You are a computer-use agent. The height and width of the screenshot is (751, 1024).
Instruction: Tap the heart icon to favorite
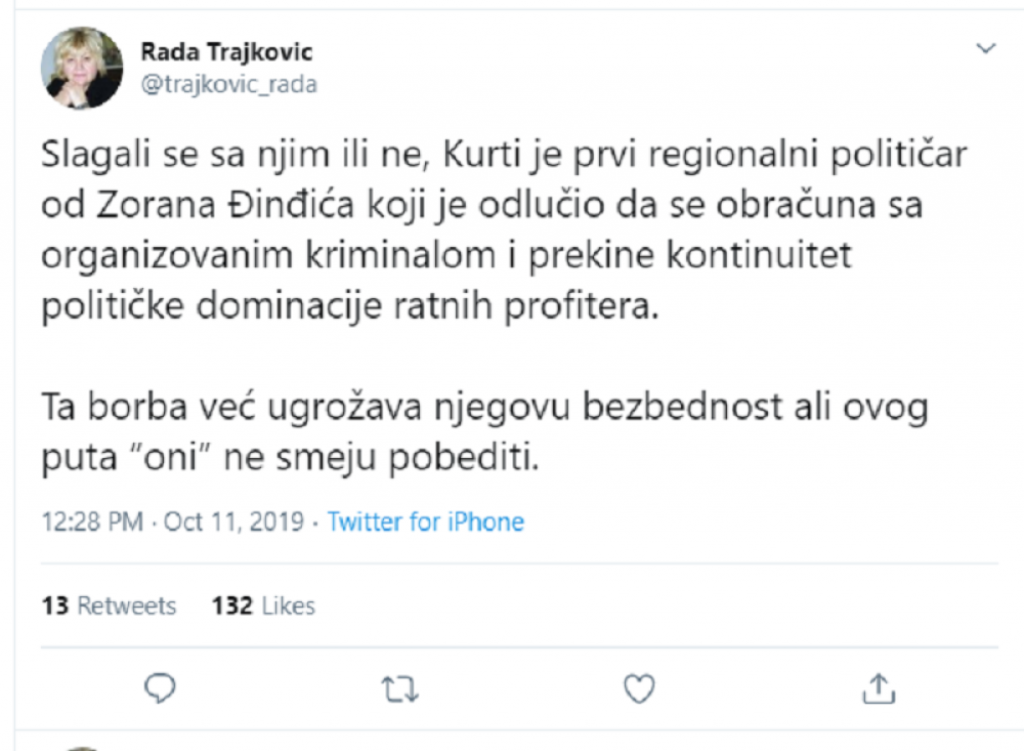638,688
